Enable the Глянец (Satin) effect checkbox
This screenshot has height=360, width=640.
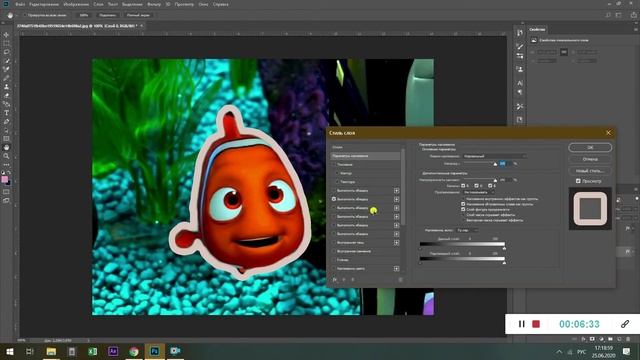click(x=334, y=260)
